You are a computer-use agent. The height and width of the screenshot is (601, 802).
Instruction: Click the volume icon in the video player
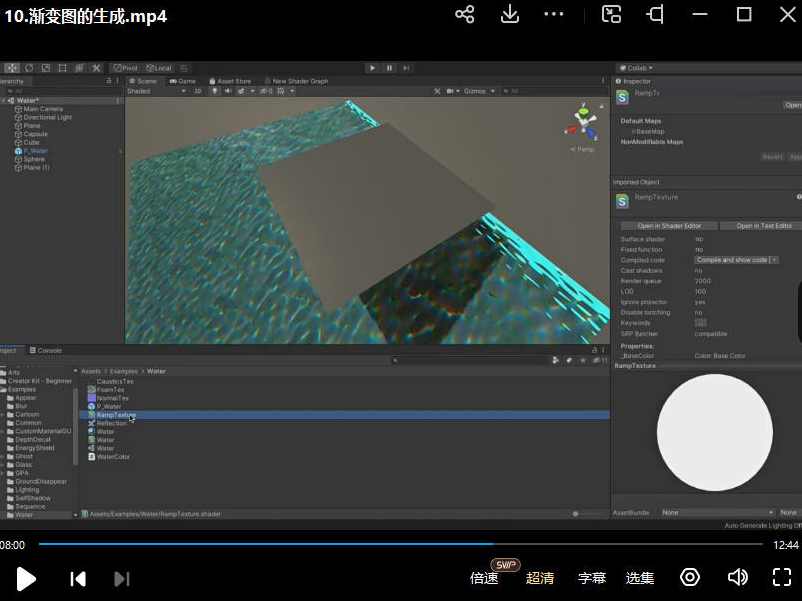click(x=738, y=577)
